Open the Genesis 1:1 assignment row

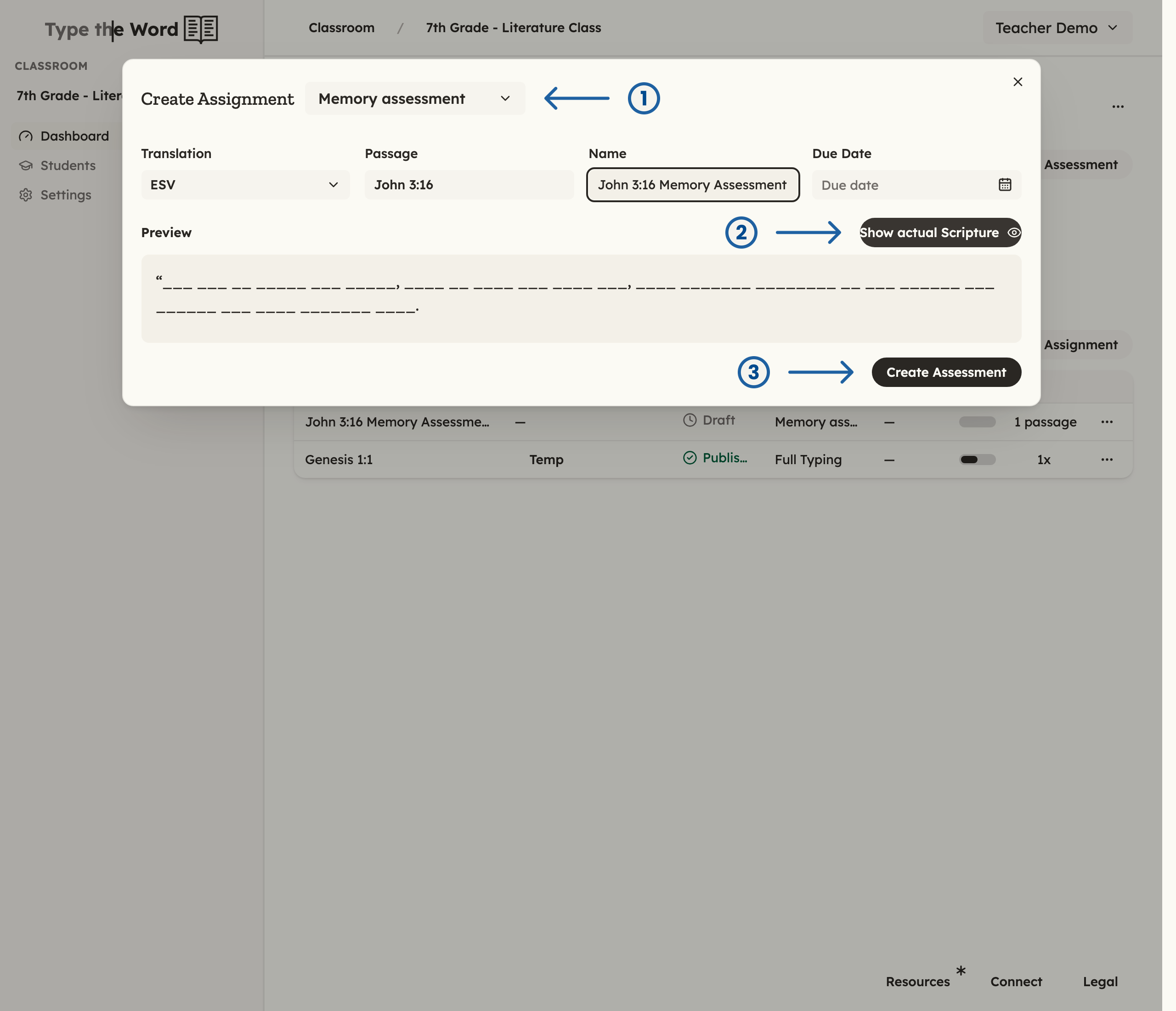pos(713,459)
